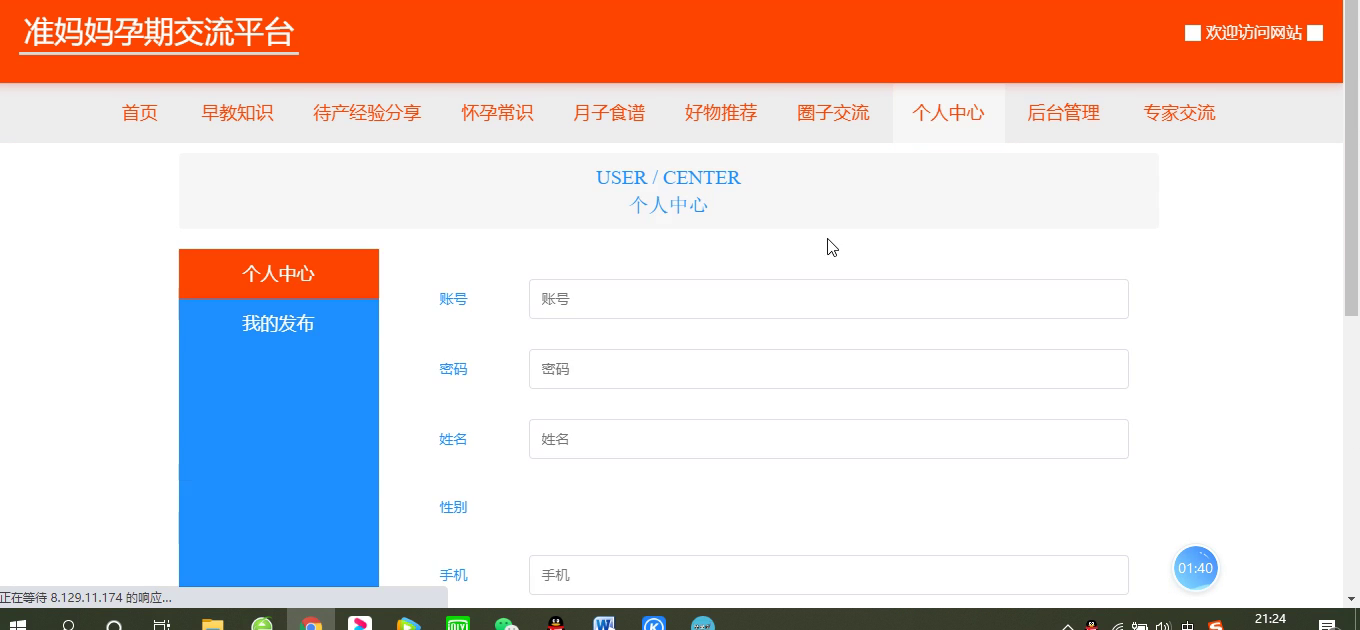Image resolution: width=1360 pixels, height=630 pixels.
Task: Open the 怀孕常识 nav item
Action: pyautogui.click(x=497, y=113)
